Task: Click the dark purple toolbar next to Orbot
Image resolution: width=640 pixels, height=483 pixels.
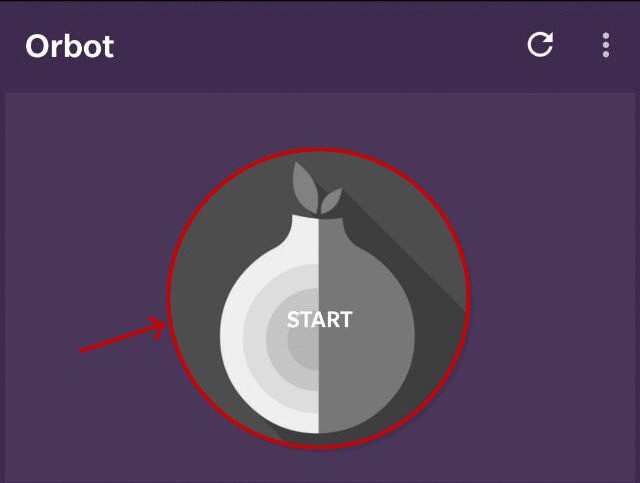Action: click(x=318, y=46)
